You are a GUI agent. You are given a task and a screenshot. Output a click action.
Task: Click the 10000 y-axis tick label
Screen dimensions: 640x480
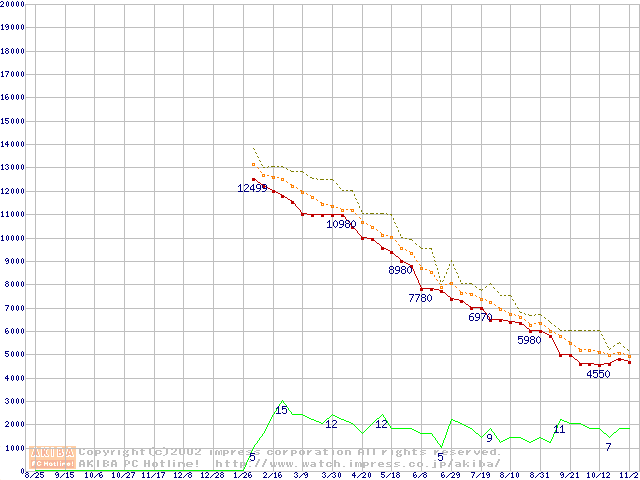[x=12, y=238]
